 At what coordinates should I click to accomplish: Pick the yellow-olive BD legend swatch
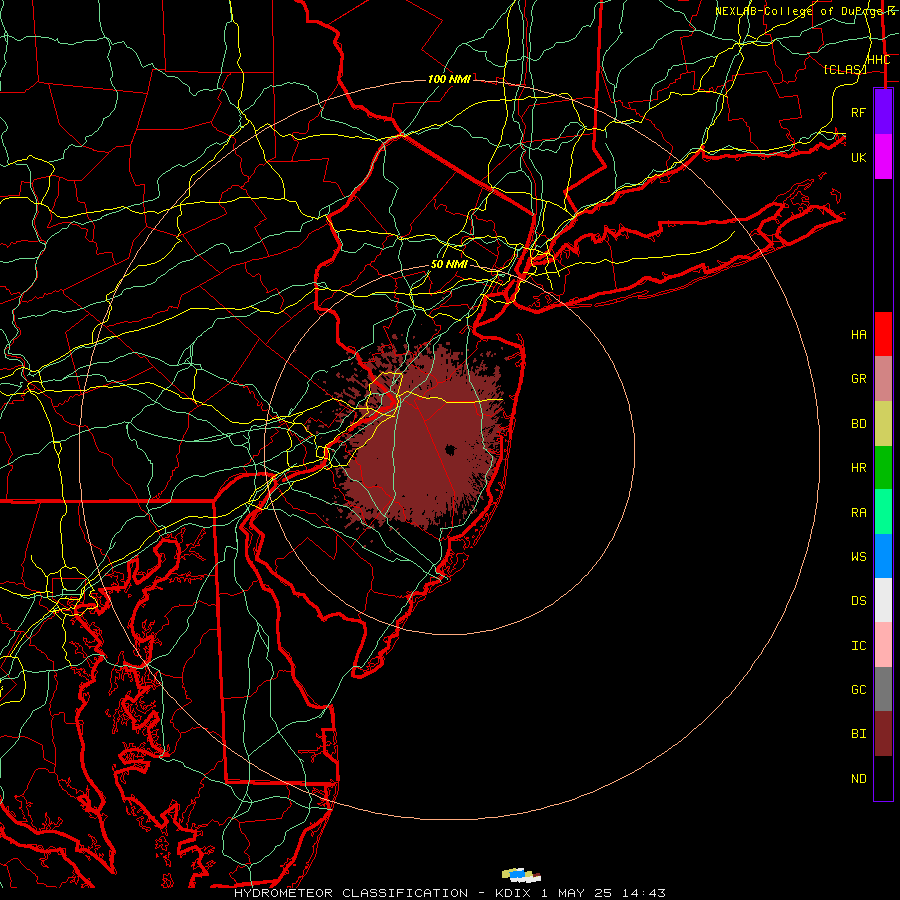point(883,424)
